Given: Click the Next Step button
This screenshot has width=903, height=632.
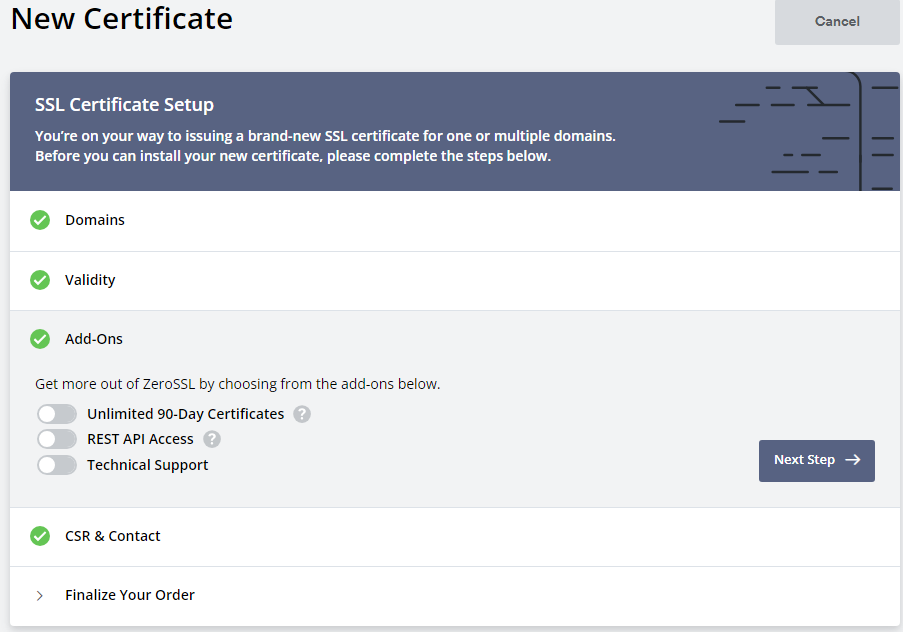Looking at the screenshot, I should (x=817, y=460).
